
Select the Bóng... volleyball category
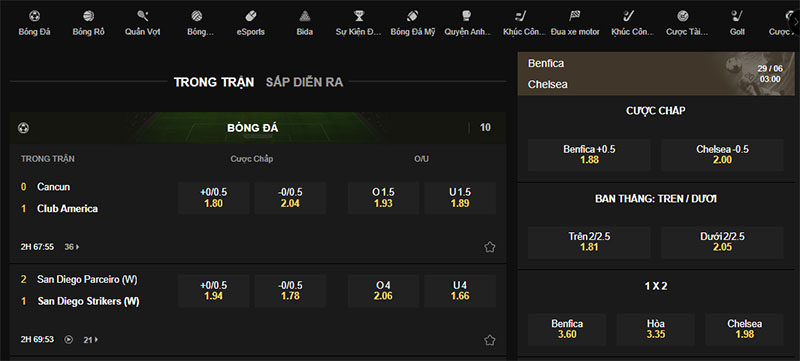[200, 23]
